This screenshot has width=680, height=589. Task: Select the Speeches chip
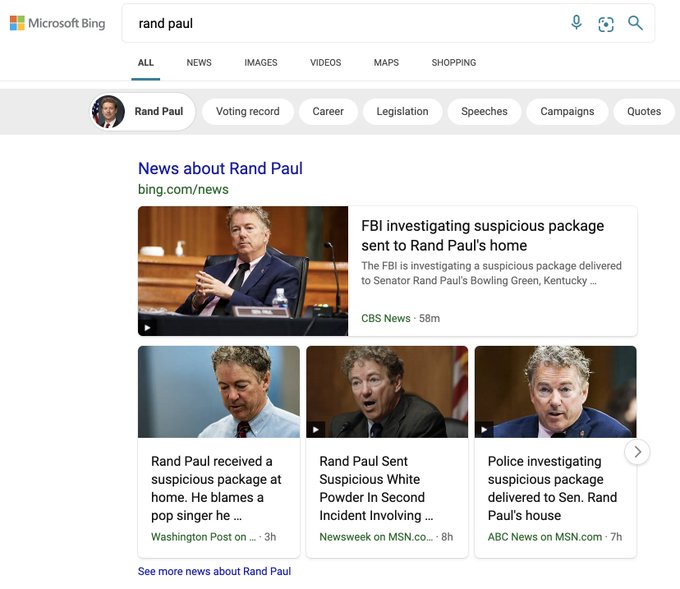[484, 111]
